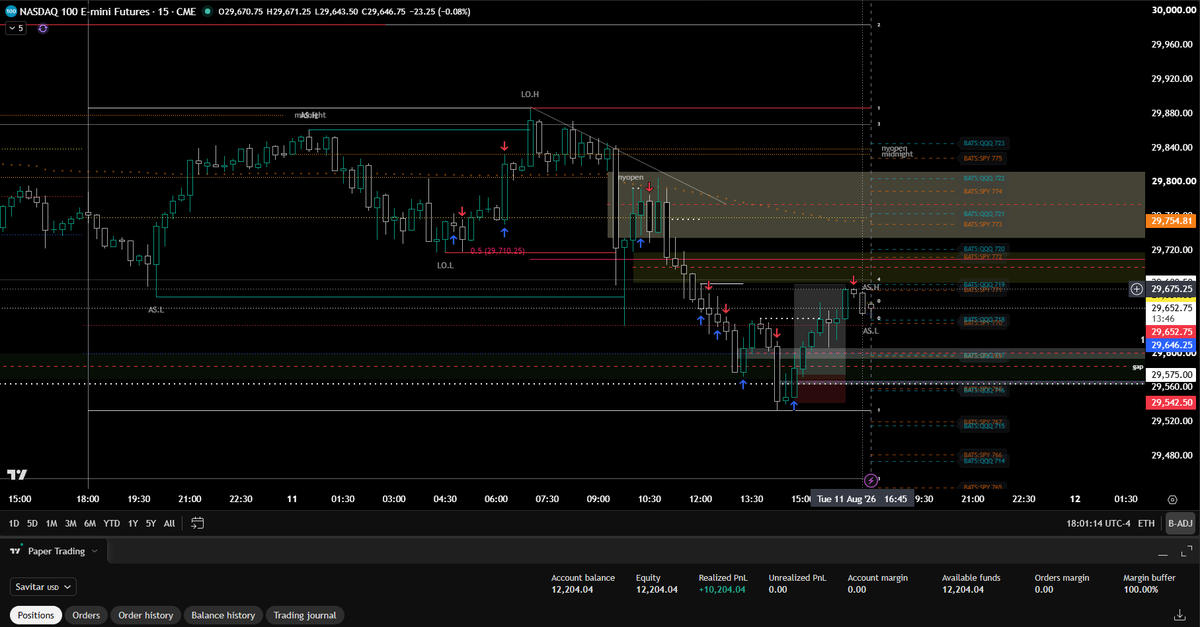Open the Savitar USD account dropdown
The width and height of the screenshot is (1200, 627).
(x=43, y=587)
